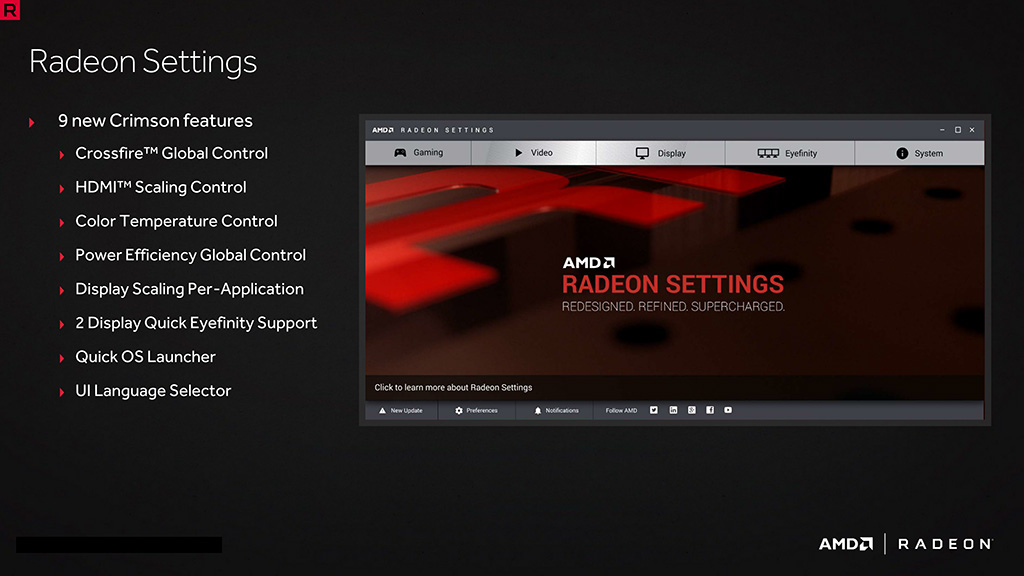This screenshot has height=576, width=1024.
Task: Open the Gaming tab
Action: point(418,153)
